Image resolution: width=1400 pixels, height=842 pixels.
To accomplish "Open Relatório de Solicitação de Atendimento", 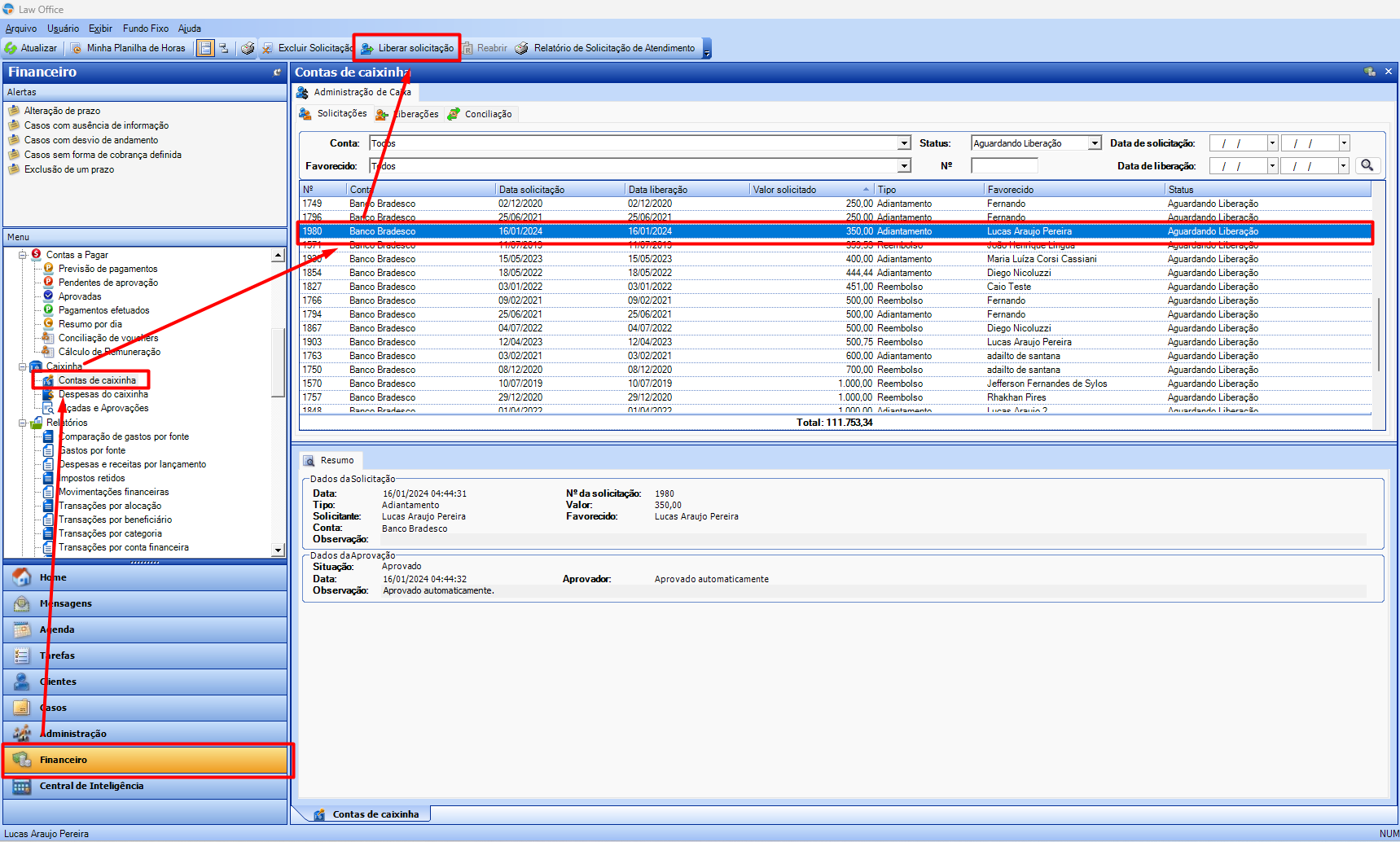I will pos(605,48).
